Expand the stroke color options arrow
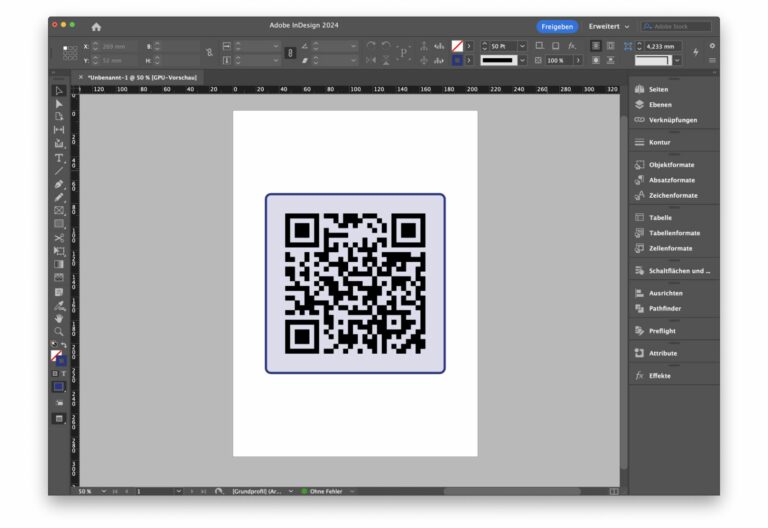 (469, 60)
